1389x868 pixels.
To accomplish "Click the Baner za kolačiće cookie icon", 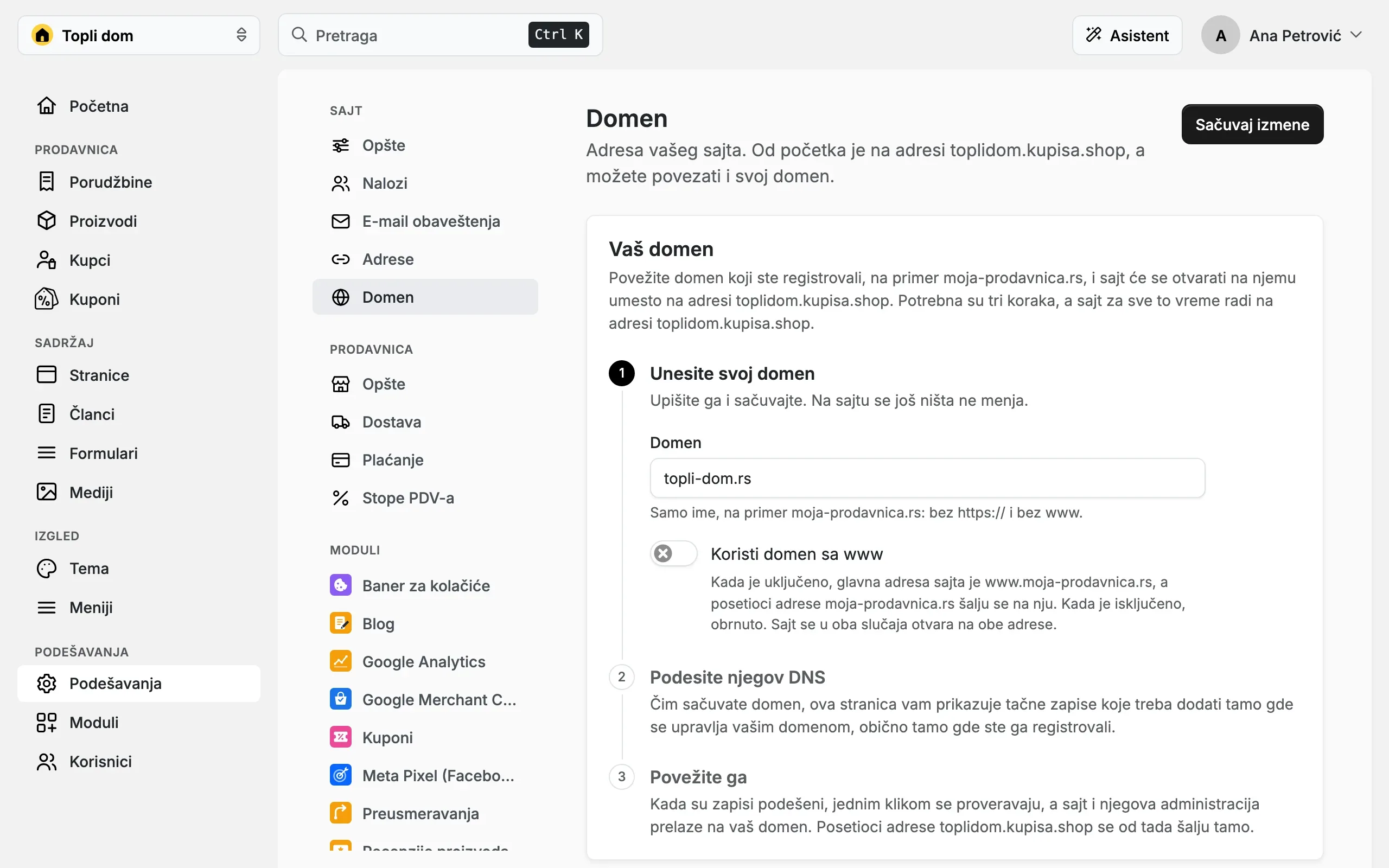I will pyautogui.click(x=340, y=585).
